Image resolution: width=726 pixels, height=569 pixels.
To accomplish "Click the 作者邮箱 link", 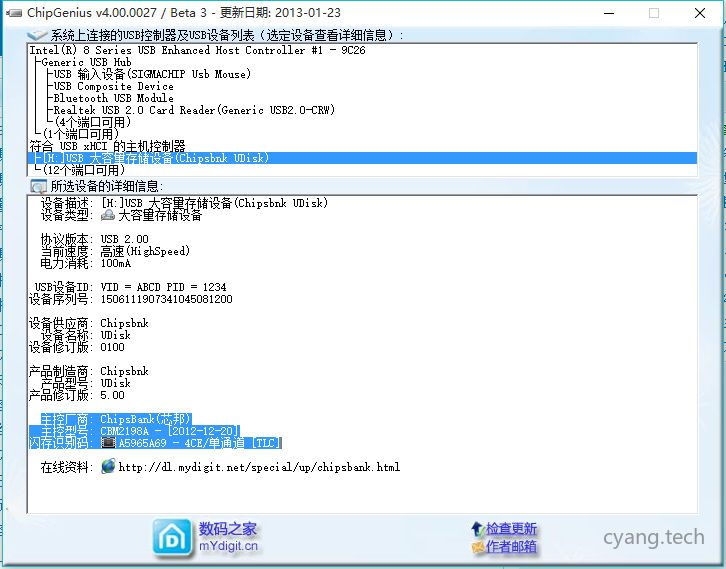I will (511, 547).
